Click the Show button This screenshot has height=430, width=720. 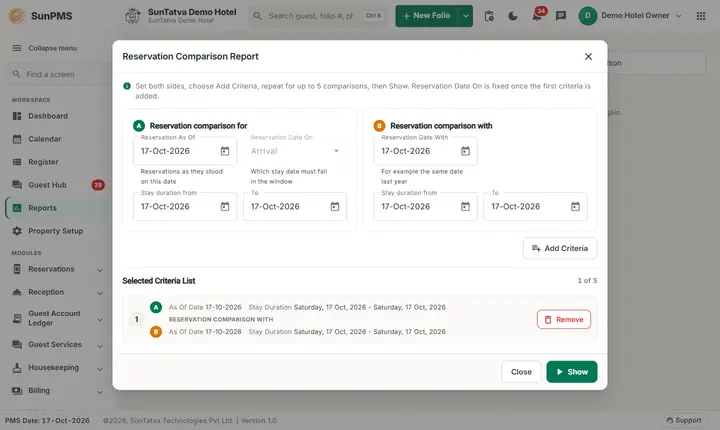tap(572, 372)
